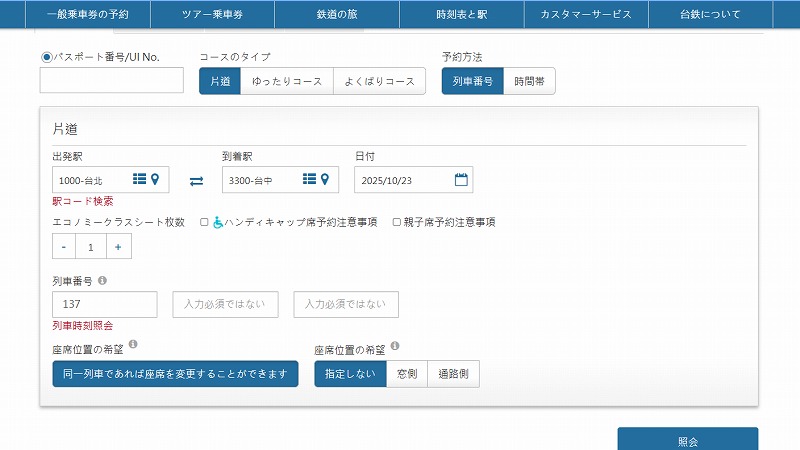Click the passport number input field

(x=112, y=80)
